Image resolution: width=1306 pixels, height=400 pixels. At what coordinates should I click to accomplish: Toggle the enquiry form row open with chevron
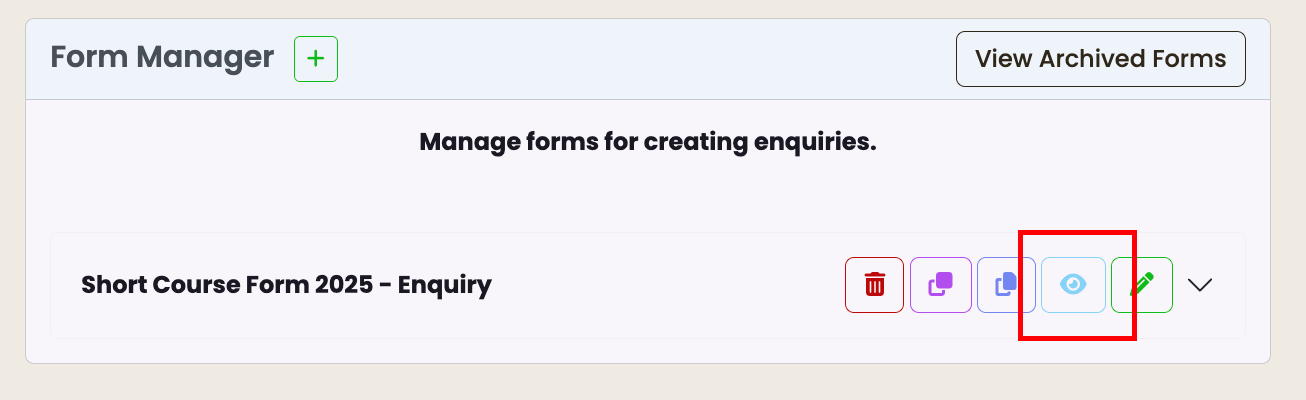1200,285
